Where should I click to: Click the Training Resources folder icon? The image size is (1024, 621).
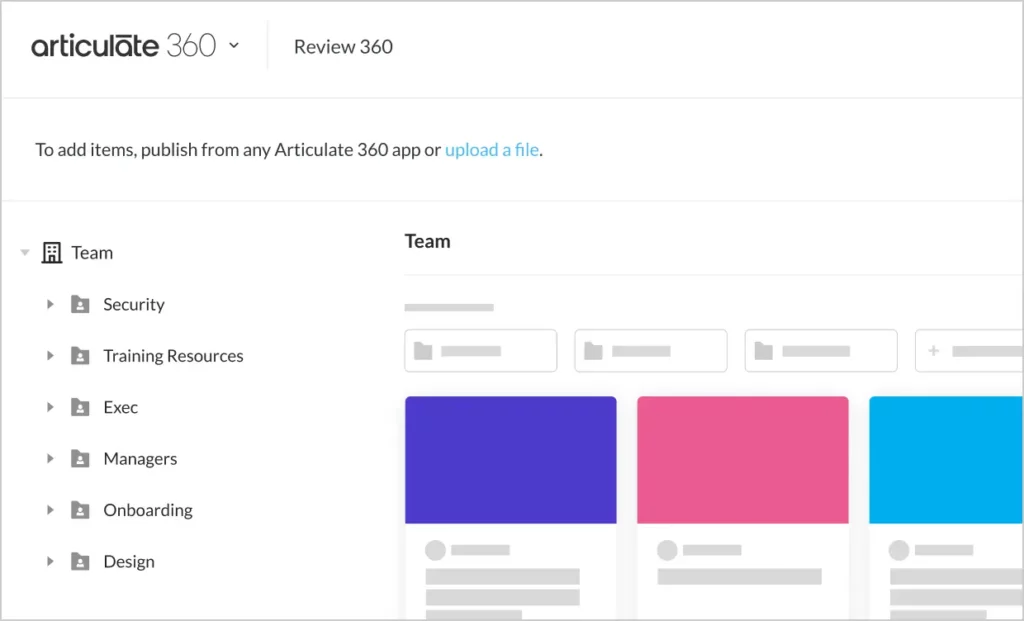[x=80, y=356]
